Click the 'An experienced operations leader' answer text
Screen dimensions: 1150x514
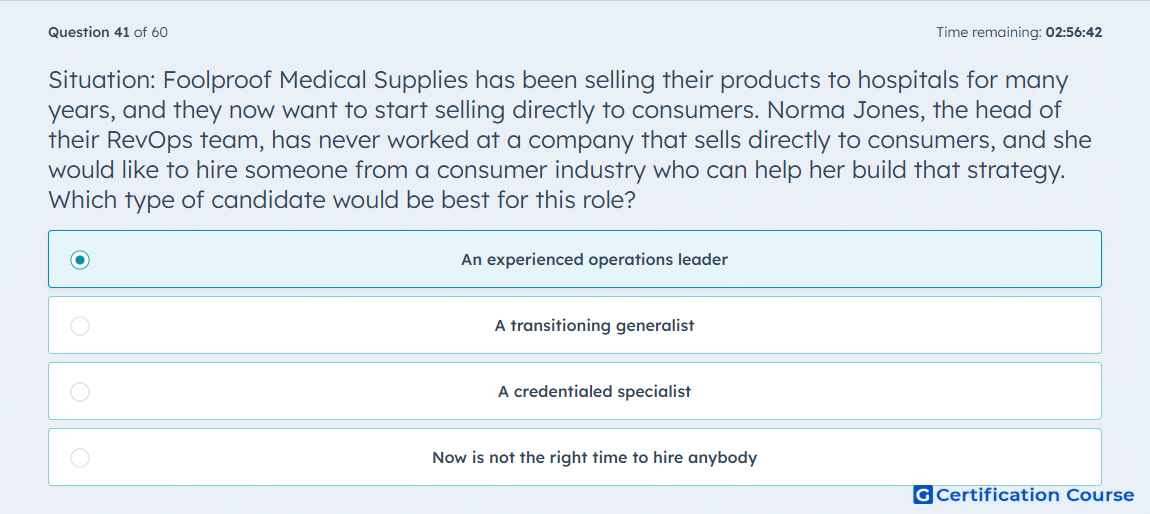tap(594, 260)
